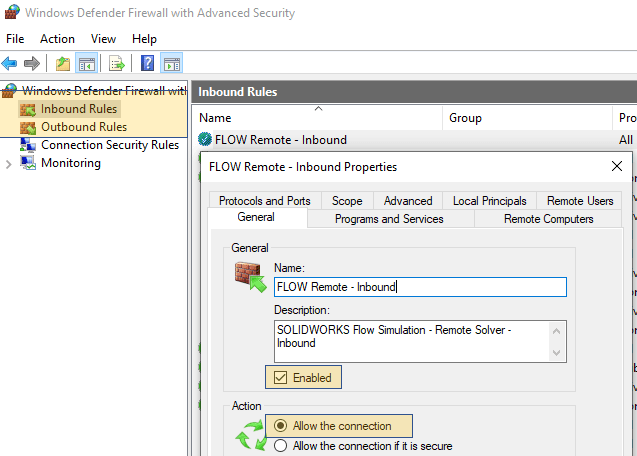Click the green arrows Action icon

click(251, 436)
